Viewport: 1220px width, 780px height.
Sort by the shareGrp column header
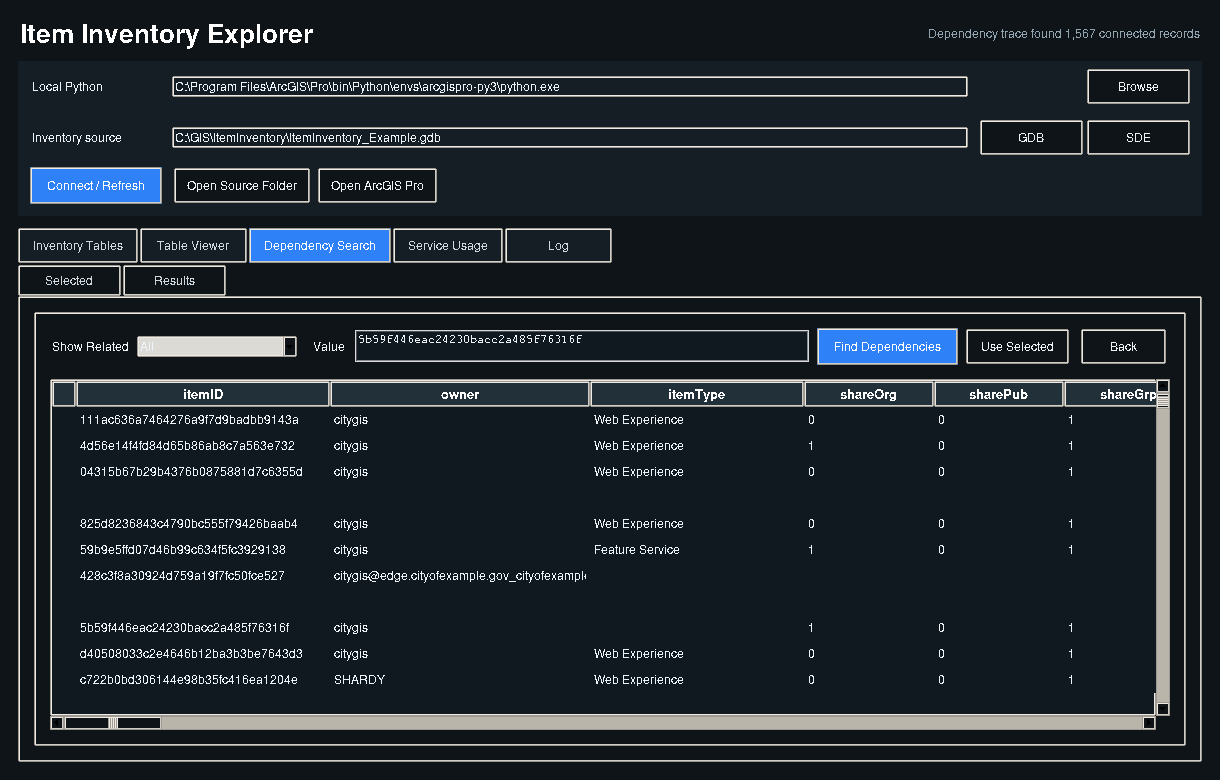[x=1111, y=395]
